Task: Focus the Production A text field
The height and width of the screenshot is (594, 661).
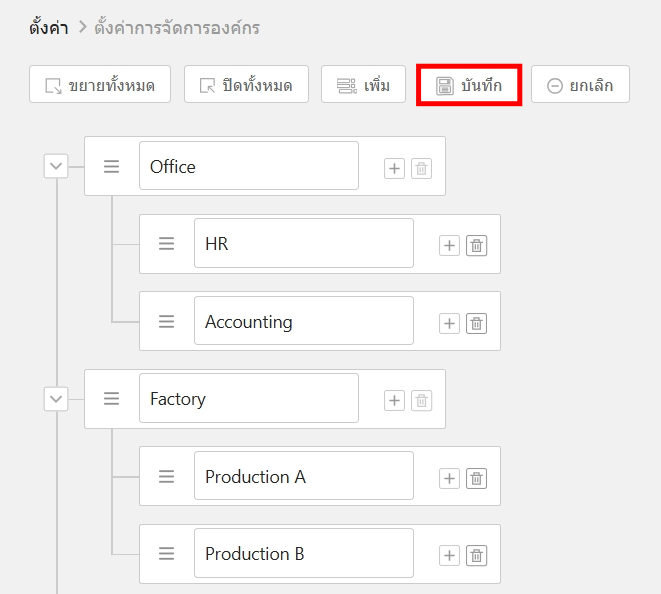Action: (303, 476)
